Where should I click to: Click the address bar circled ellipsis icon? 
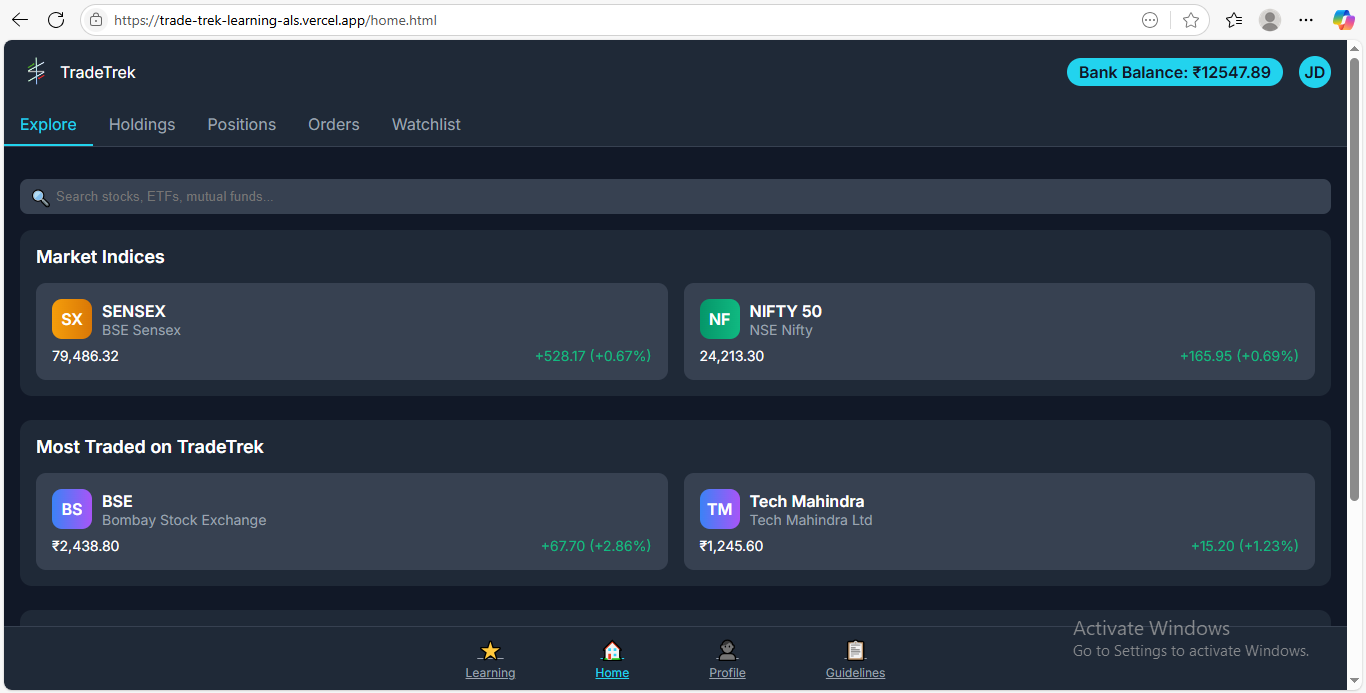coord(1150,20)
